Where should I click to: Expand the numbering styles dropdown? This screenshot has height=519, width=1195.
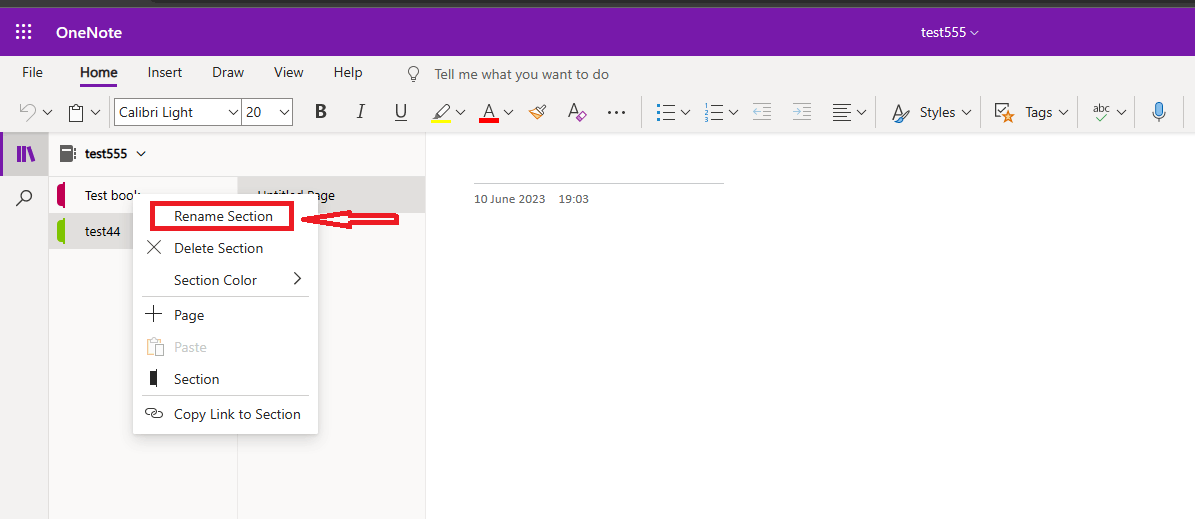[x=733, y=113]
